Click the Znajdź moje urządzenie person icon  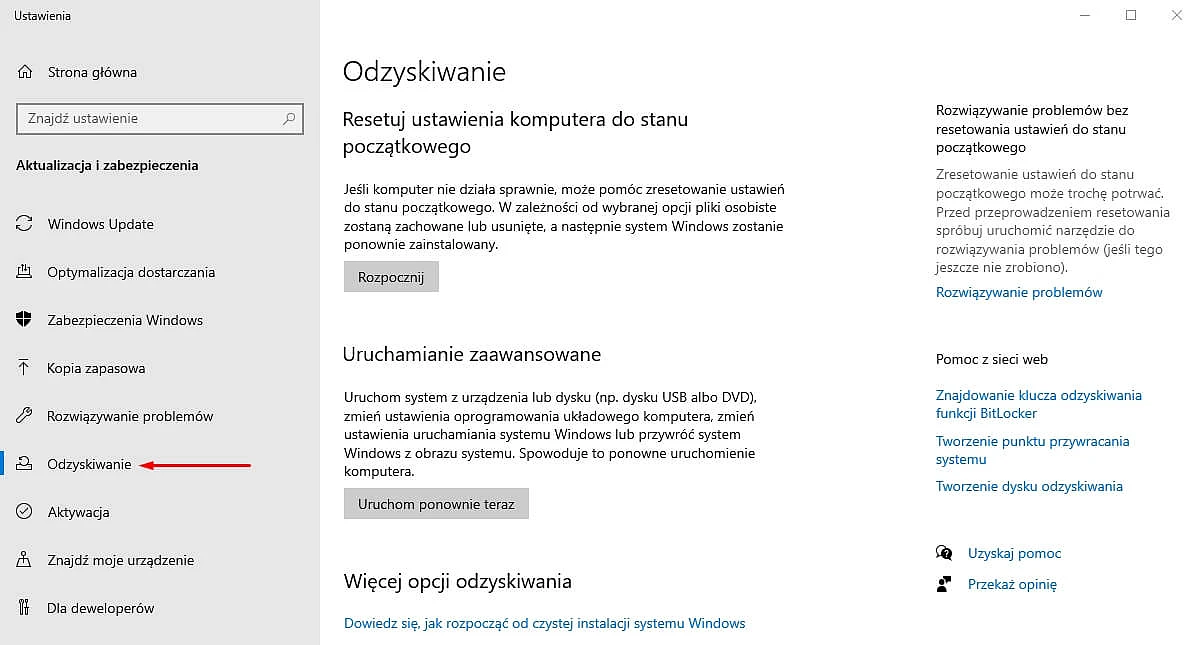pos(24,559)
